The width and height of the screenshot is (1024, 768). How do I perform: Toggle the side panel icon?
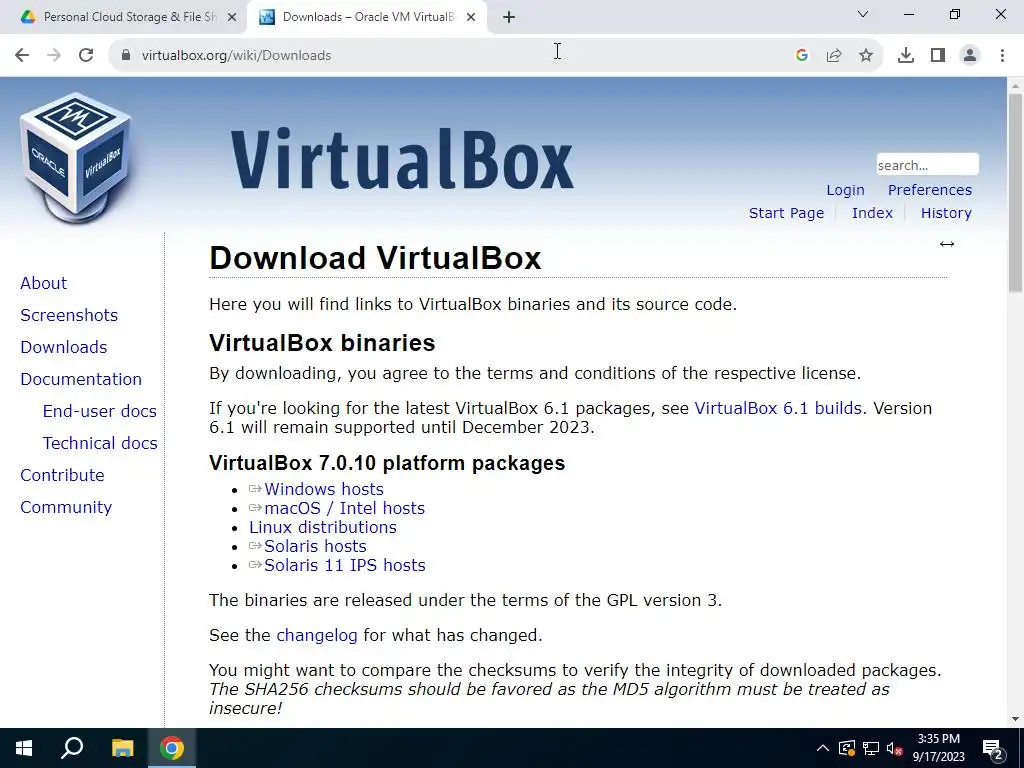pyautogui.click(x=938, y=55)
